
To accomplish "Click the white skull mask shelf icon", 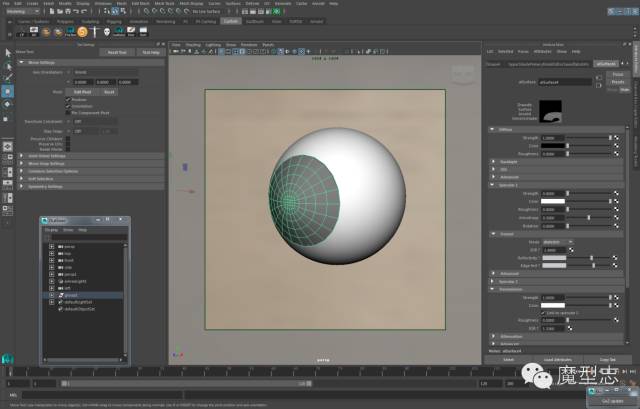I will click(107, 32).
